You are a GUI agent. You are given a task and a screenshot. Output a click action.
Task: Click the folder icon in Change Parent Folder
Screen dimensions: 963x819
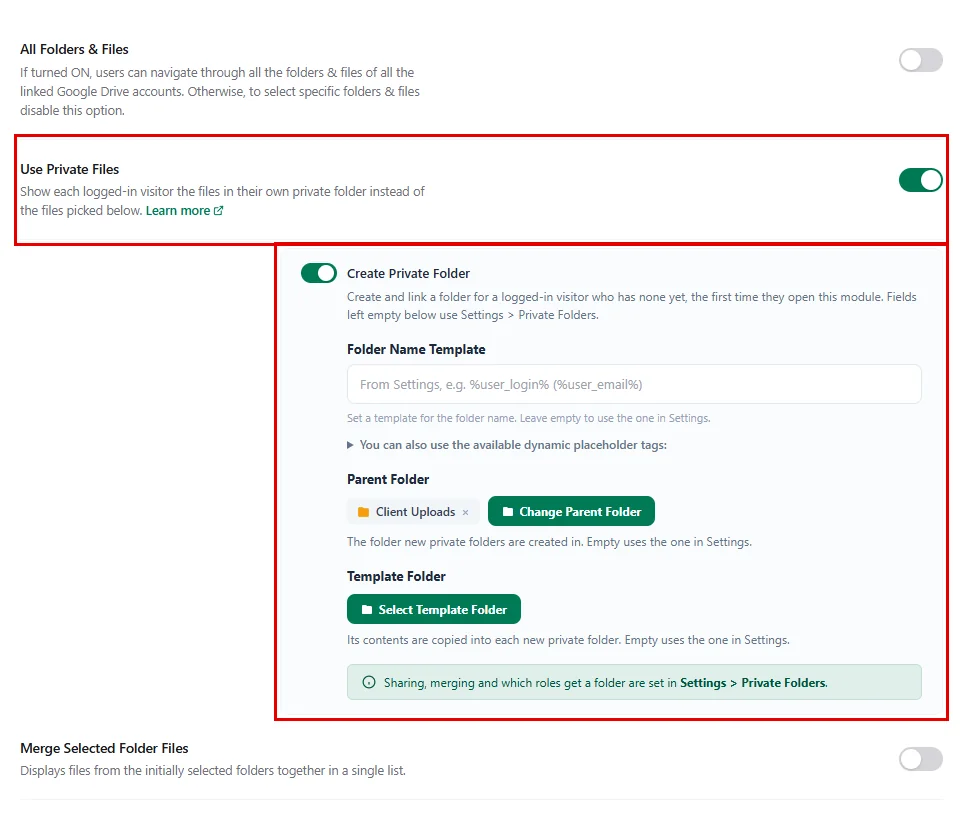pyautogui.click(x=508, y=511)
